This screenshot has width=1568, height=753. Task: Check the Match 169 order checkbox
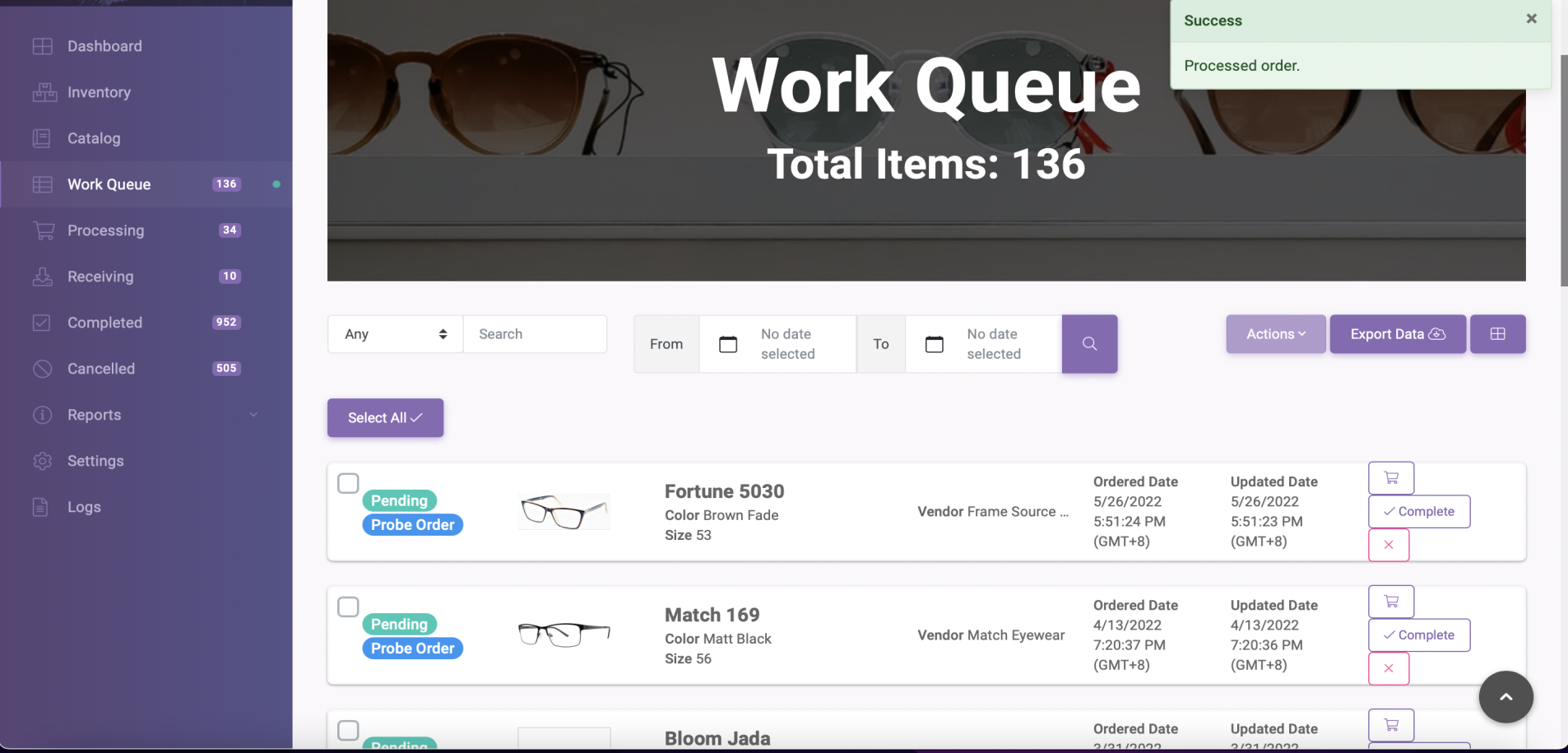pyautogui.click(x=349, y=607)
